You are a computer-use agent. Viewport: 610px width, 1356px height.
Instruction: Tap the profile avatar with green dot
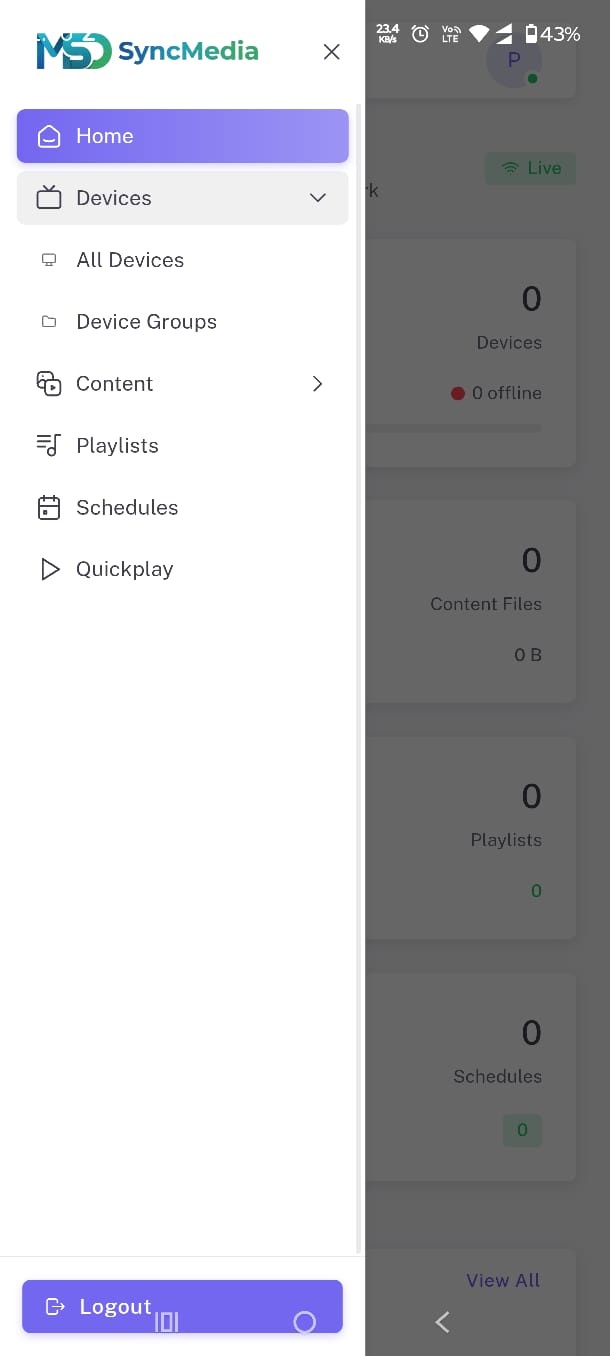pyautogui.click(x=513, y=59)
